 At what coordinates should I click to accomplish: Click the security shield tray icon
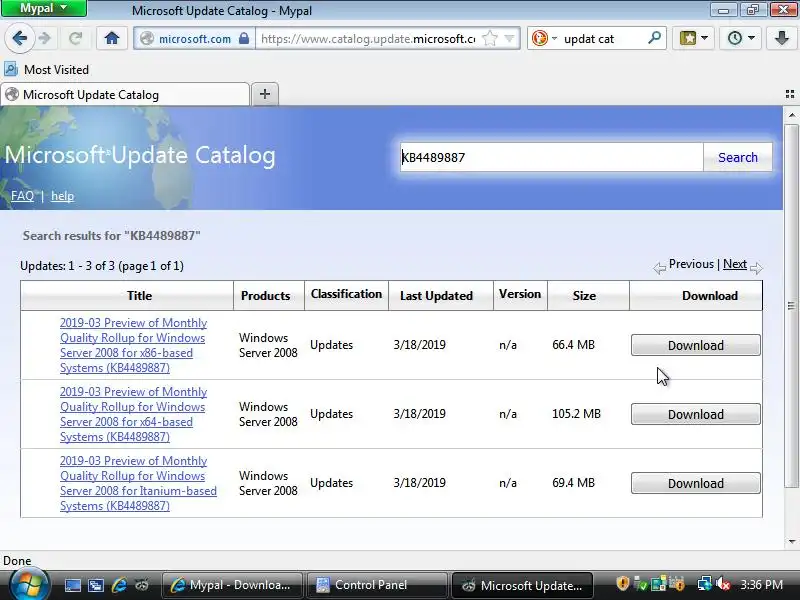coord(622,584)
